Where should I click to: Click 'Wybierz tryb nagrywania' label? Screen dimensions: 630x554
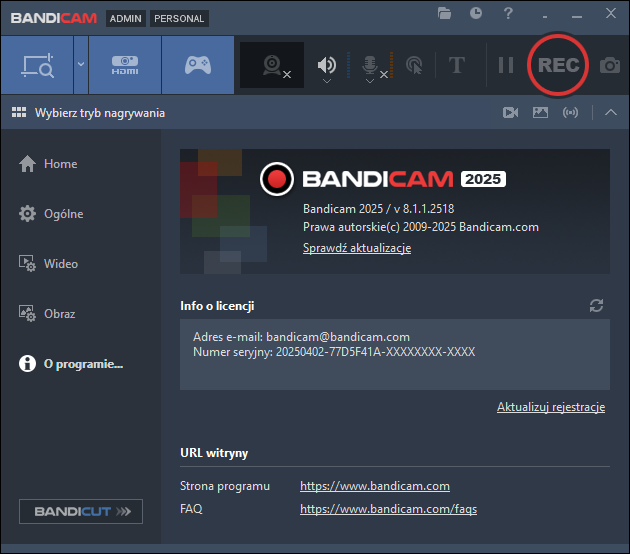[x=100, y=113]
